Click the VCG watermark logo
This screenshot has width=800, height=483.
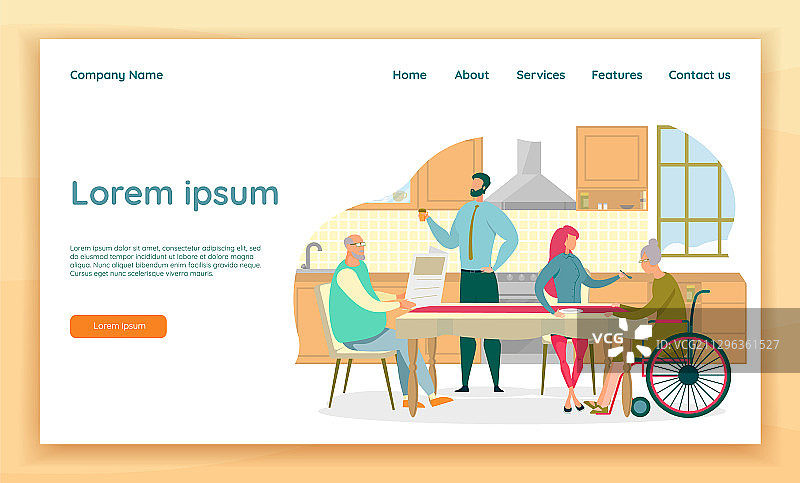coord(621,339)
